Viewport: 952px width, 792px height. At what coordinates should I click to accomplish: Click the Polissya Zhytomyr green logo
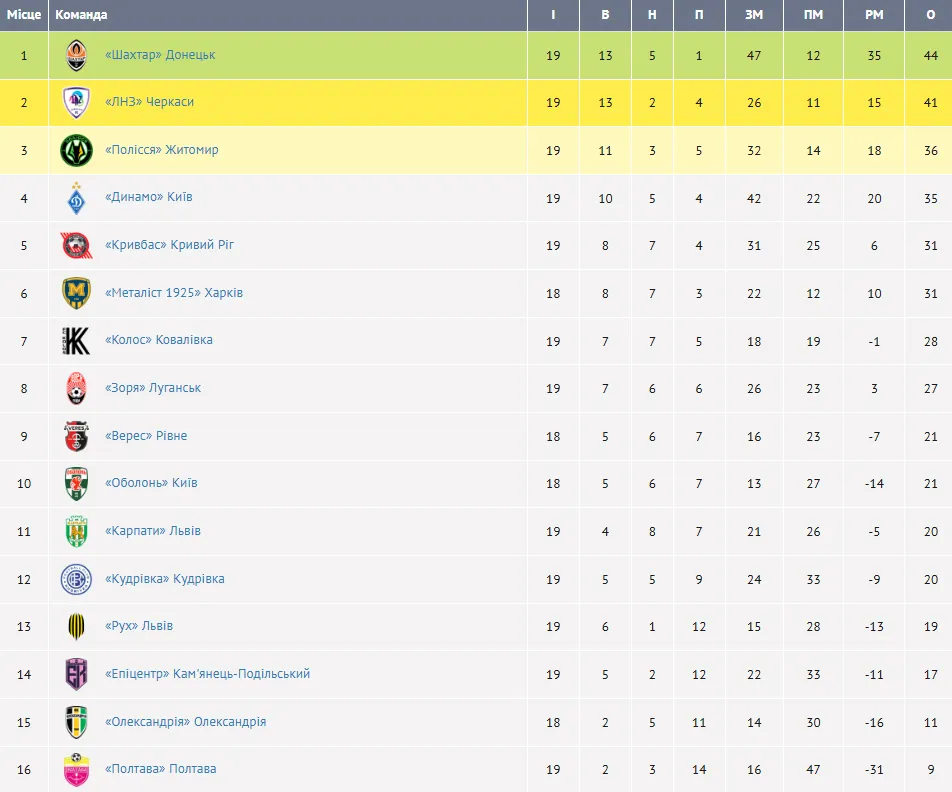point(77,151)
